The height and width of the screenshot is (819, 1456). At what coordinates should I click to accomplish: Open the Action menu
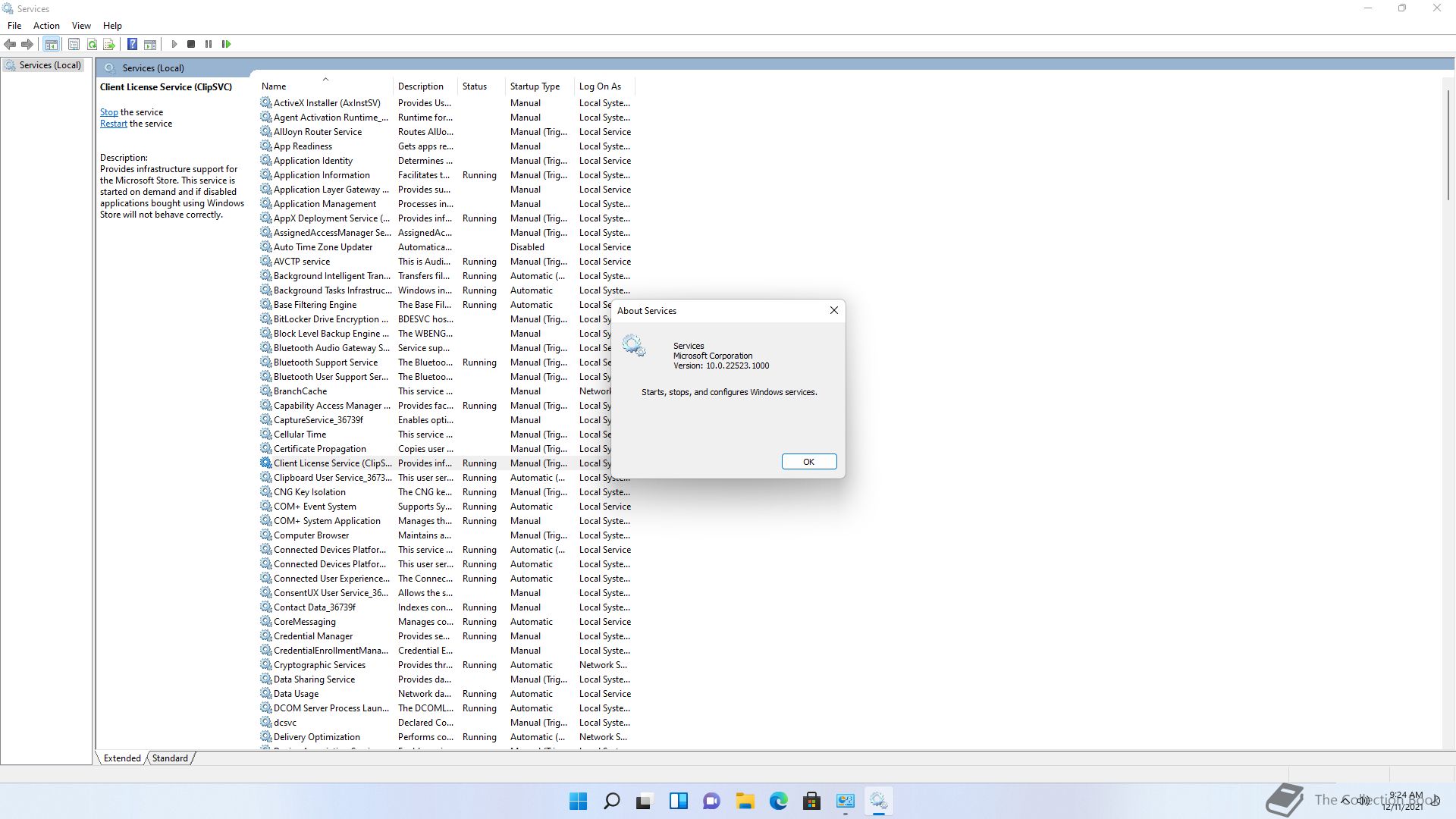point(46,25)
